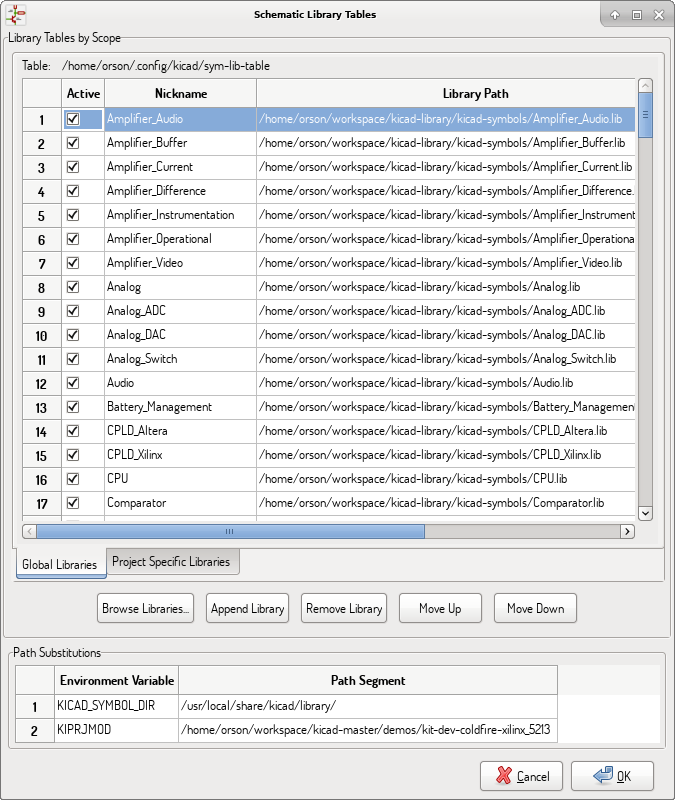Click the KiCad app icon in title bar
This screenshot has height=800, width=675.
16,15
